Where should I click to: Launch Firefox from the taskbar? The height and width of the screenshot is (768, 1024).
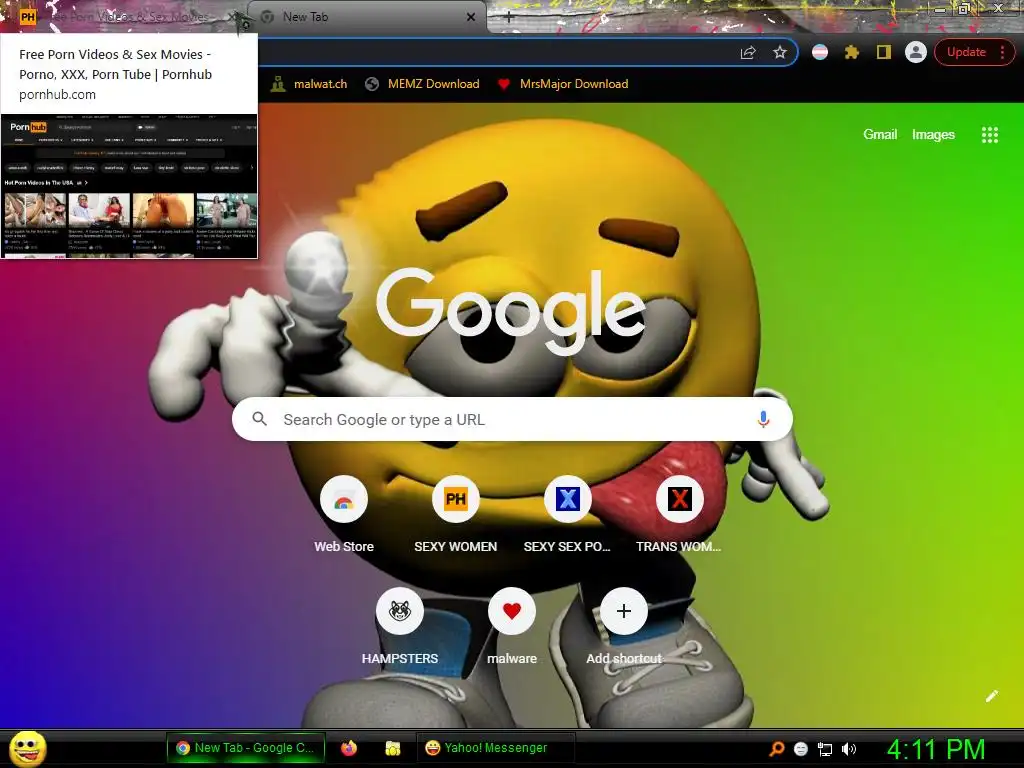[349, 748]
